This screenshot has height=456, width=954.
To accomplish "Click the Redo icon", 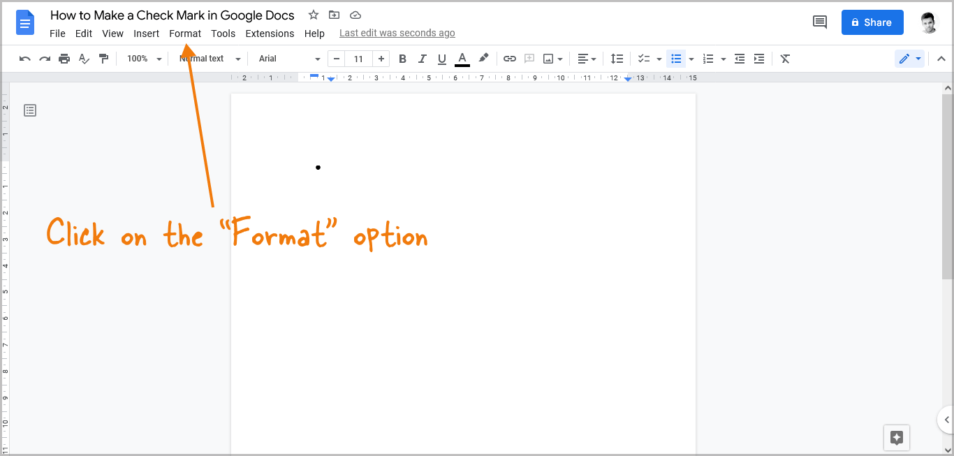I will 44,59.
